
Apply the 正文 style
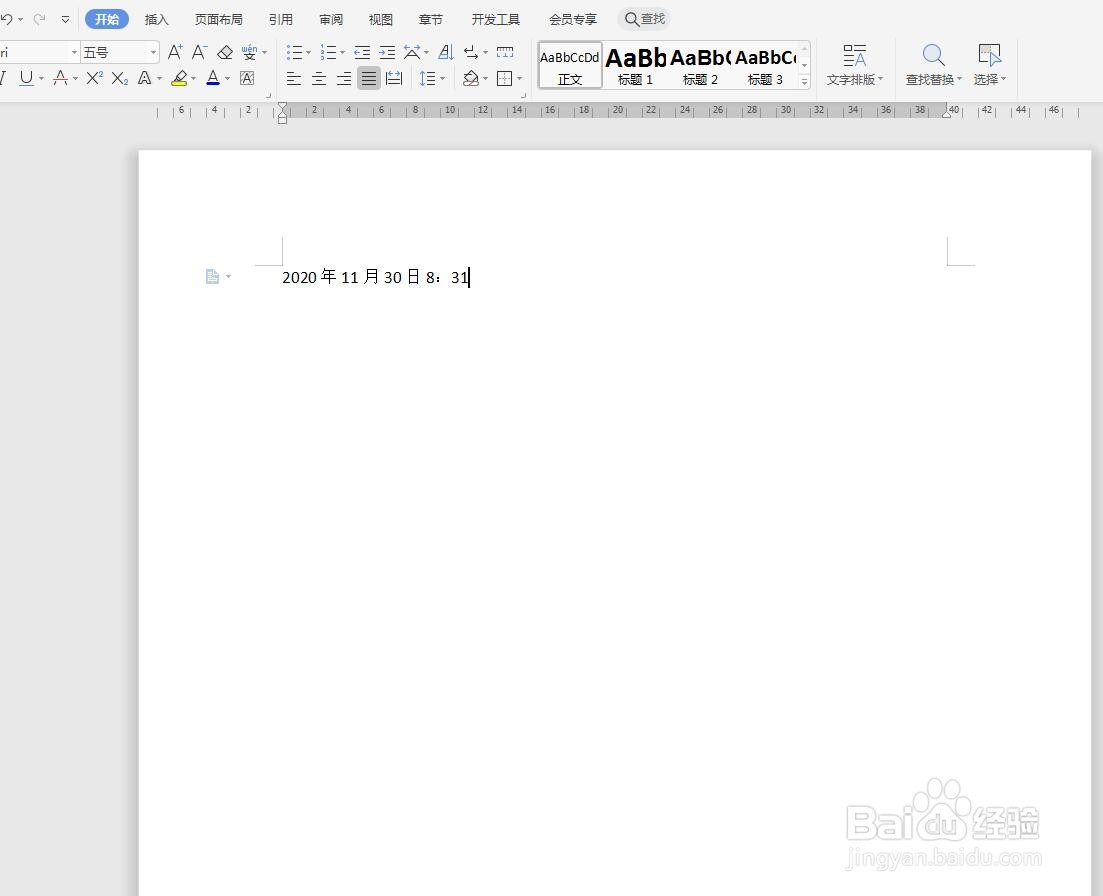tap(570, 65)
